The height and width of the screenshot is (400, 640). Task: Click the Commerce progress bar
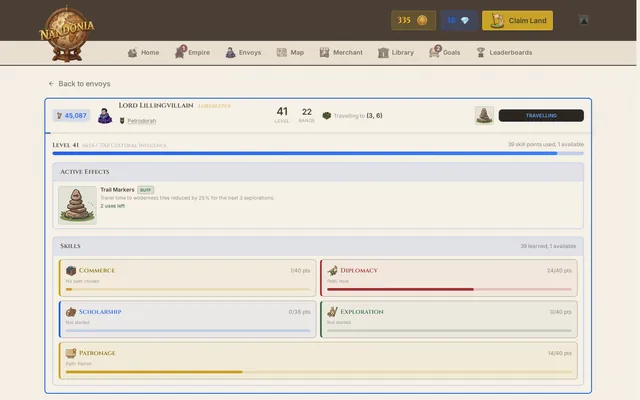(x=188, y=289)
